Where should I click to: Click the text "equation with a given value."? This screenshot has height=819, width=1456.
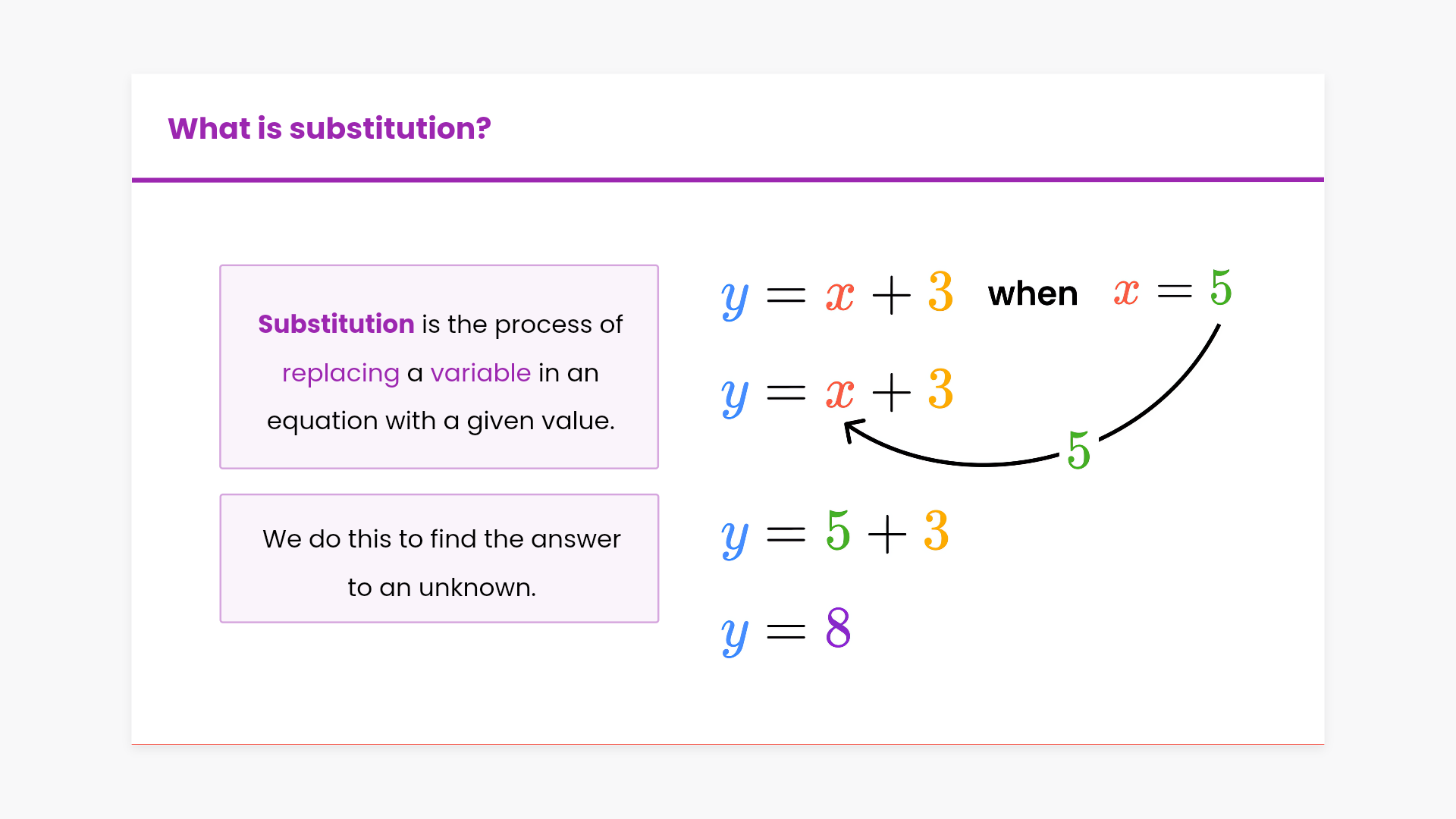tap(441, 421)
